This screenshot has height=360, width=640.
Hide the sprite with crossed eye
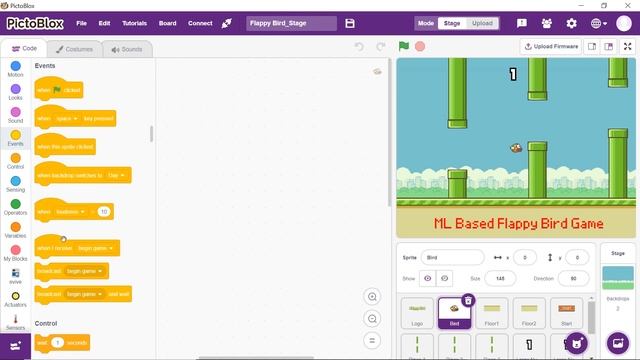click(444, 278)
